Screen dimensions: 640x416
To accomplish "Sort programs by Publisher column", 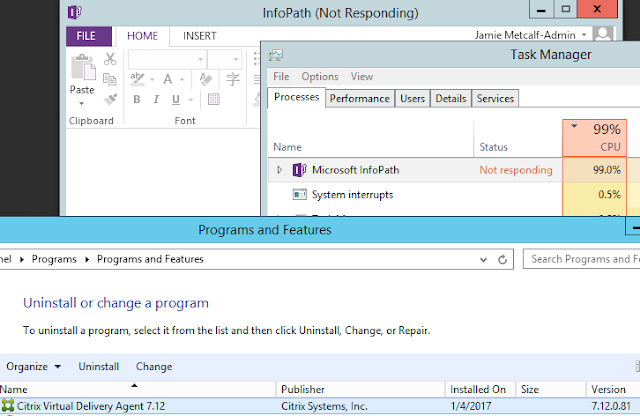I will pyautogui.click(x=360, y=389).
